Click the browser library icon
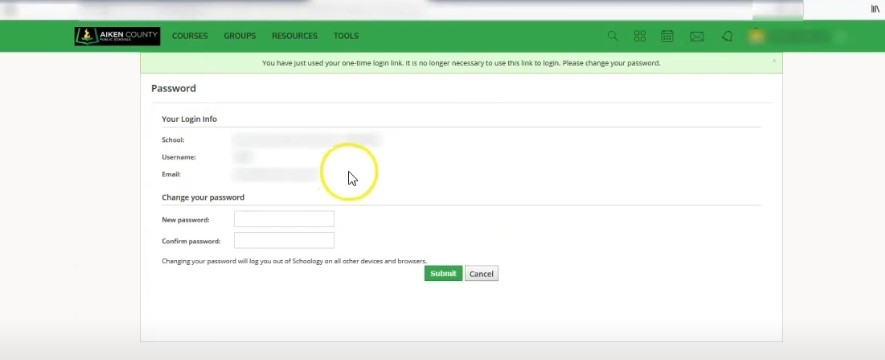This screenshot has width=885, height=360. 875,9
